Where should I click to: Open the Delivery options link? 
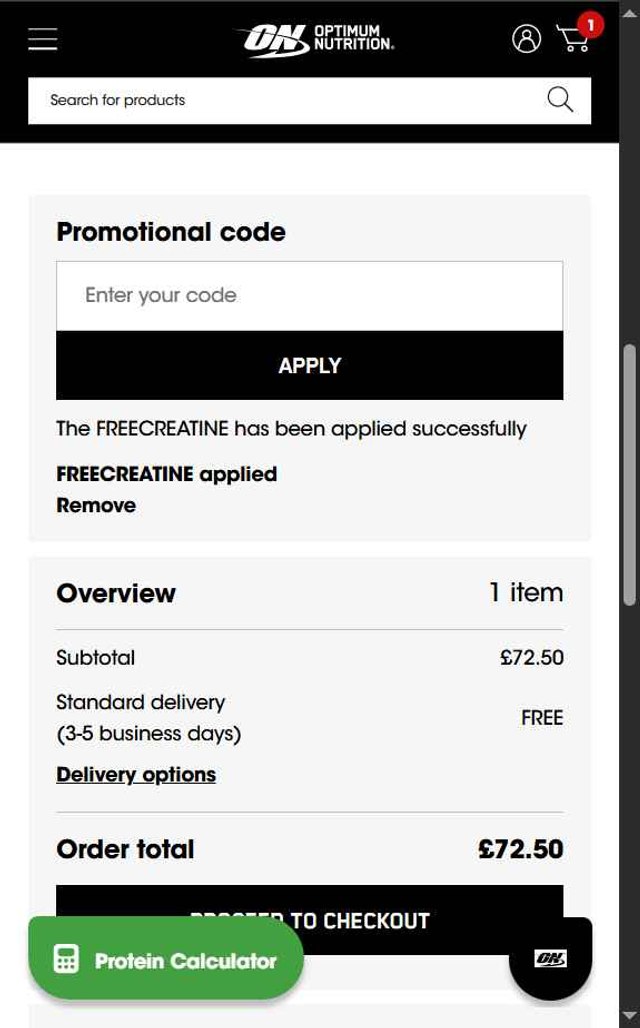(x=136, y=775)
